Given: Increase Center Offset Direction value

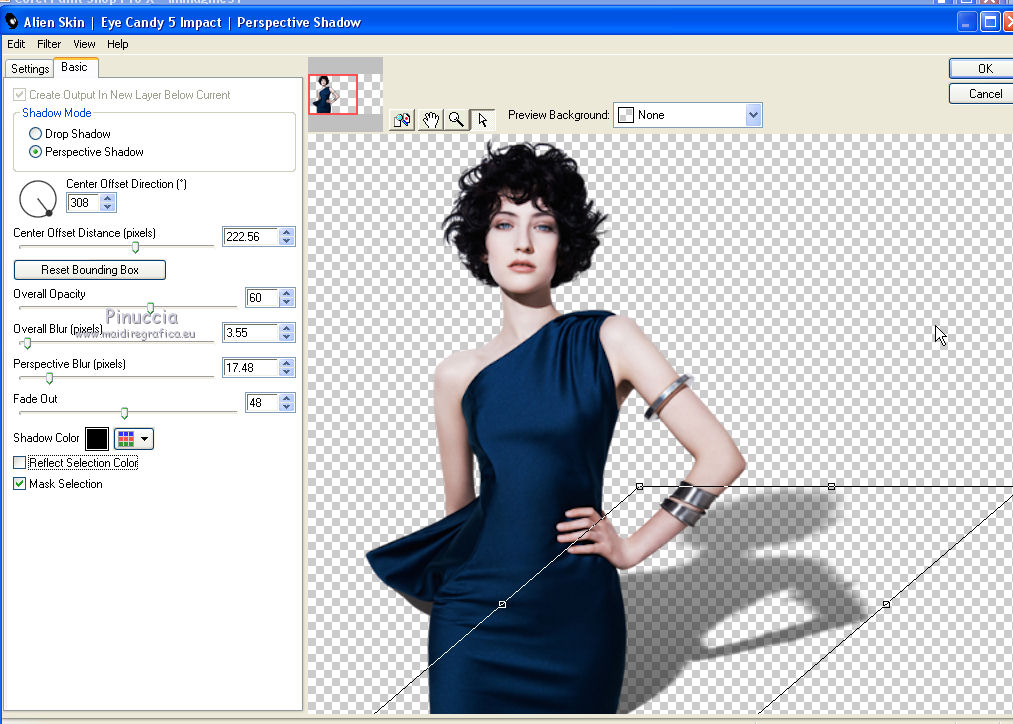Looking at the screenshot, I should pyautogui.click(x=108, y=198).
